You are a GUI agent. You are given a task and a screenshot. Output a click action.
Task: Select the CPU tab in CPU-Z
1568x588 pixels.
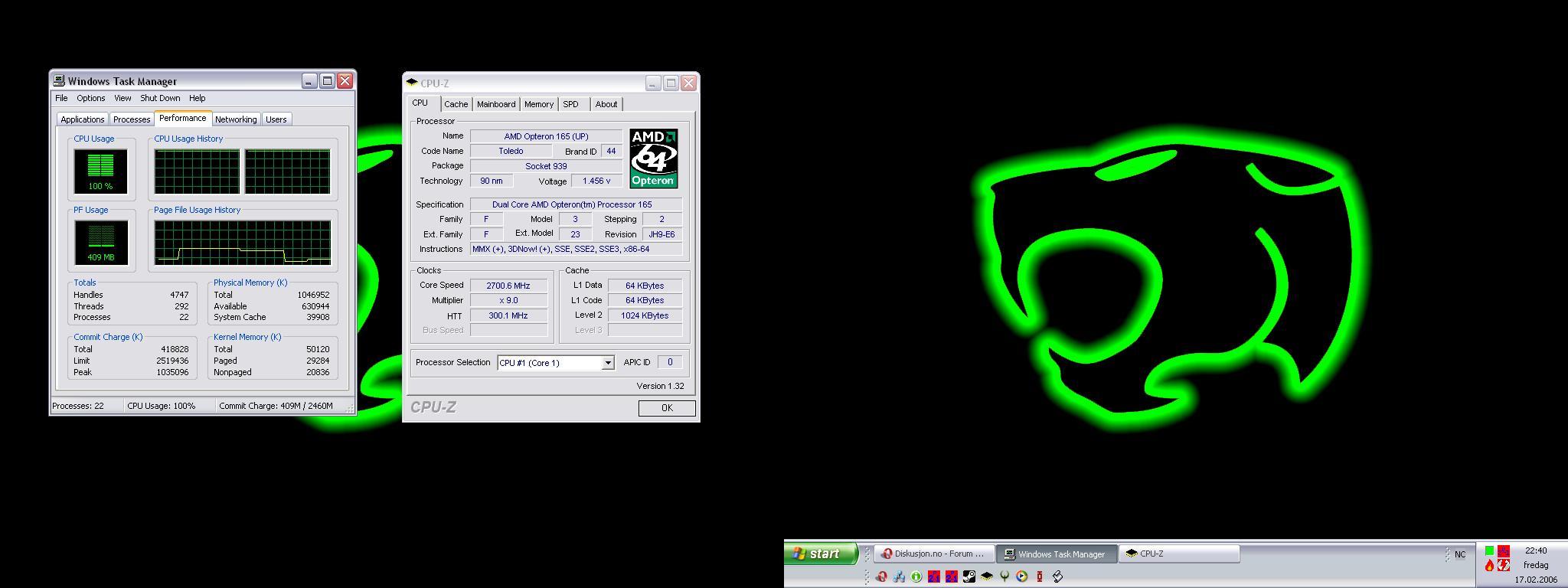coord(420,103)
